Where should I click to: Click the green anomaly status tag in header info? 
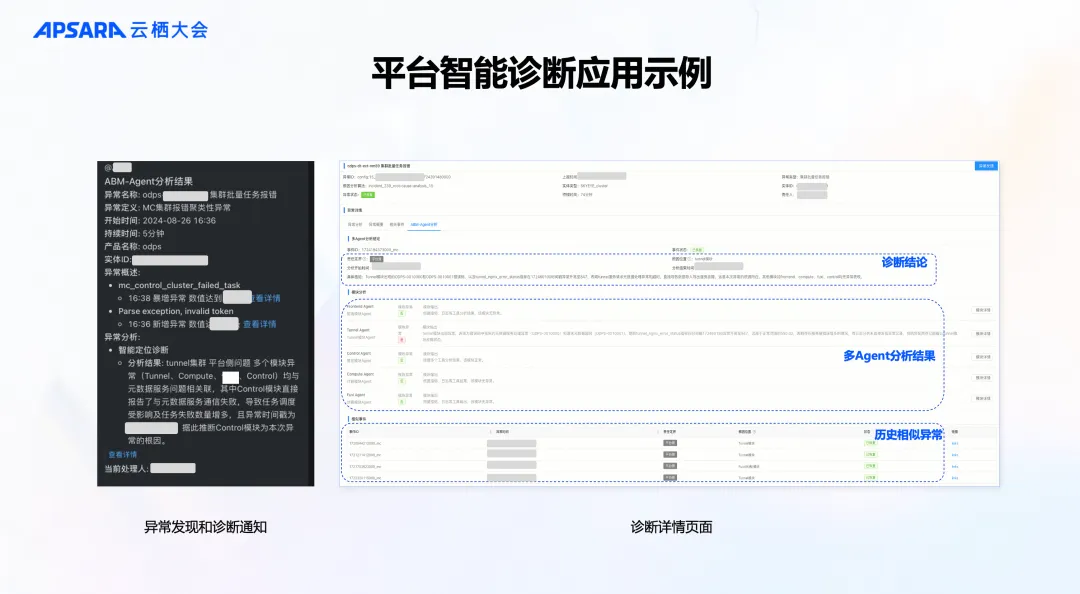(x=368, y=195)
